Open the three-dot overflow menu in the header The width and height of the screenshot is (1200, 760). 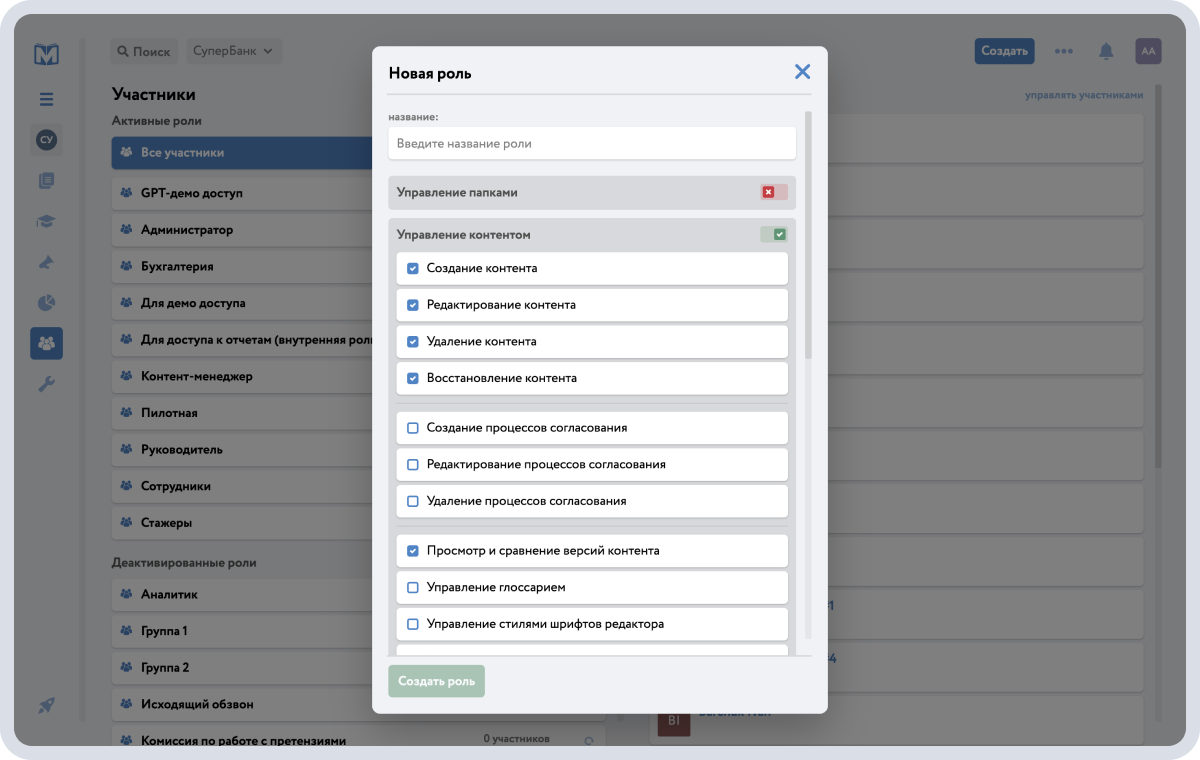pos(1063,50)
